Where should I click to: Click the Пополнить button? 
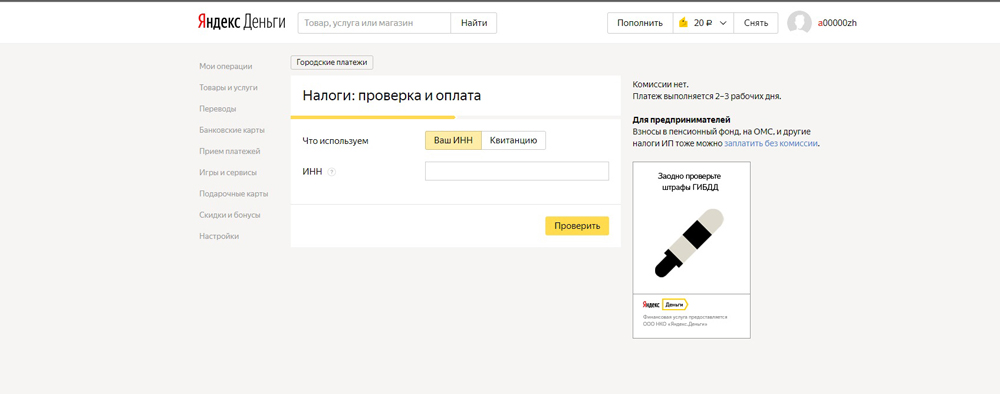pos(640,23)
